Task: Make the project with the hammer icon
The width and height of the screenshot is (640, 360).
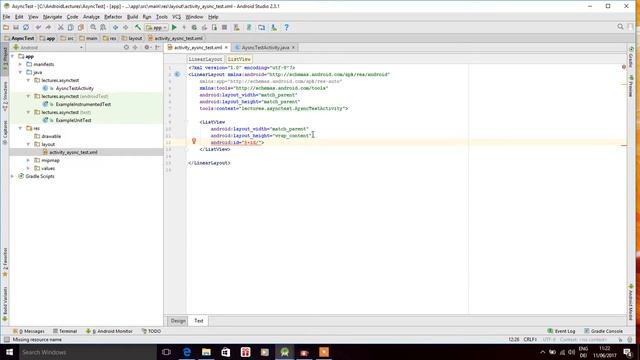Action: [x=138, y=27]
